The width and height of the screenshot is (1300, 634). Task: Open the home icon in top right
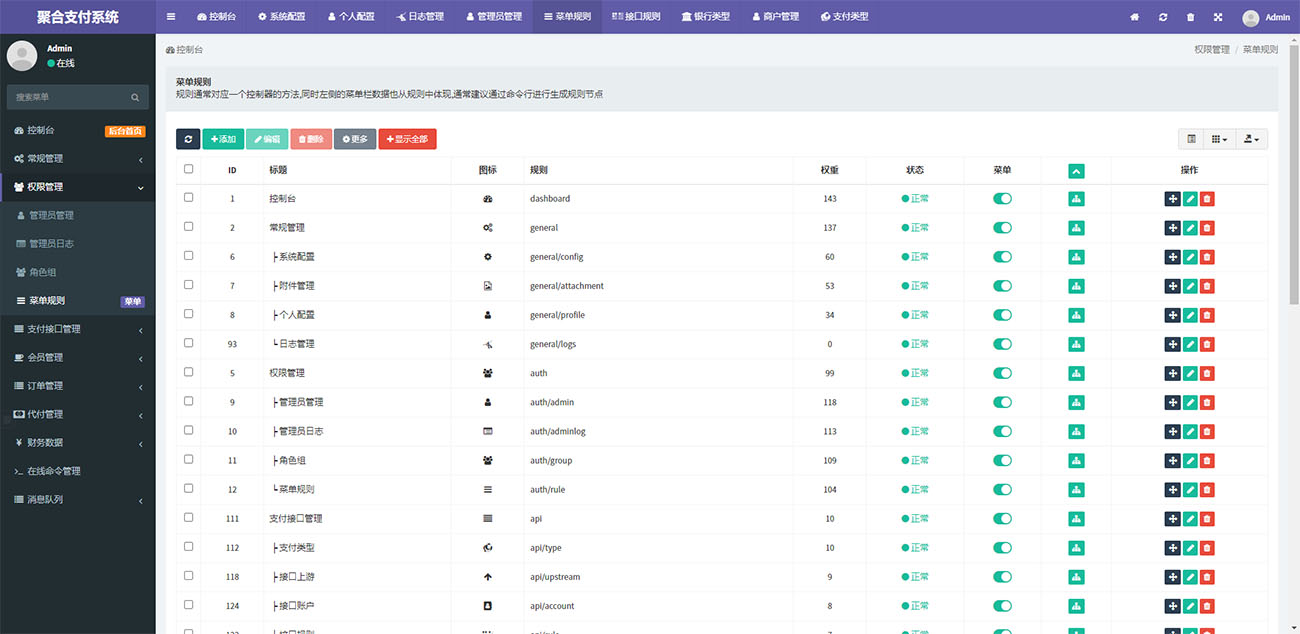1134,17
